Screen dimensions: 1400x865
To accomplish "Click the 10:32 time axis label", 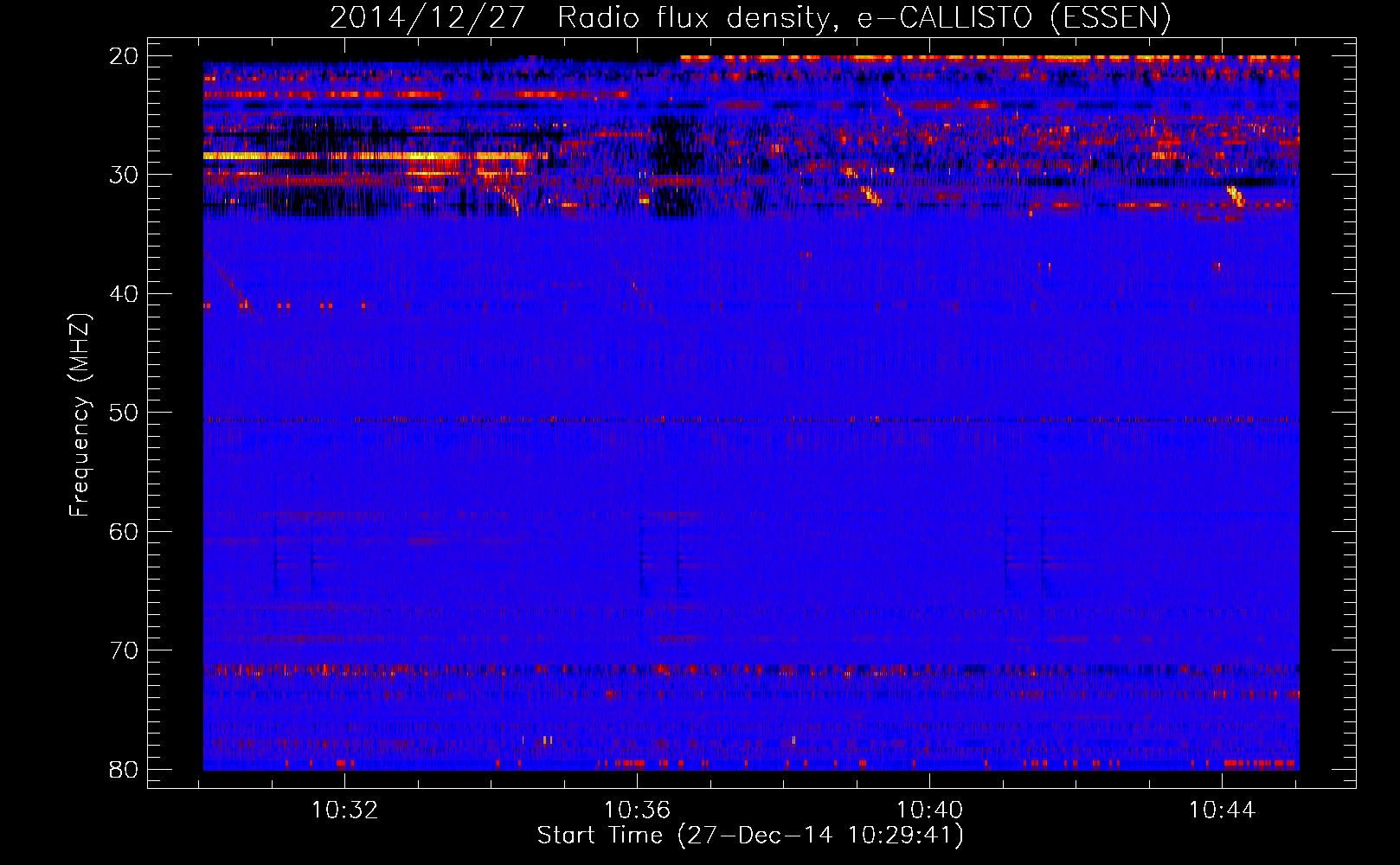I will [345, 811].
